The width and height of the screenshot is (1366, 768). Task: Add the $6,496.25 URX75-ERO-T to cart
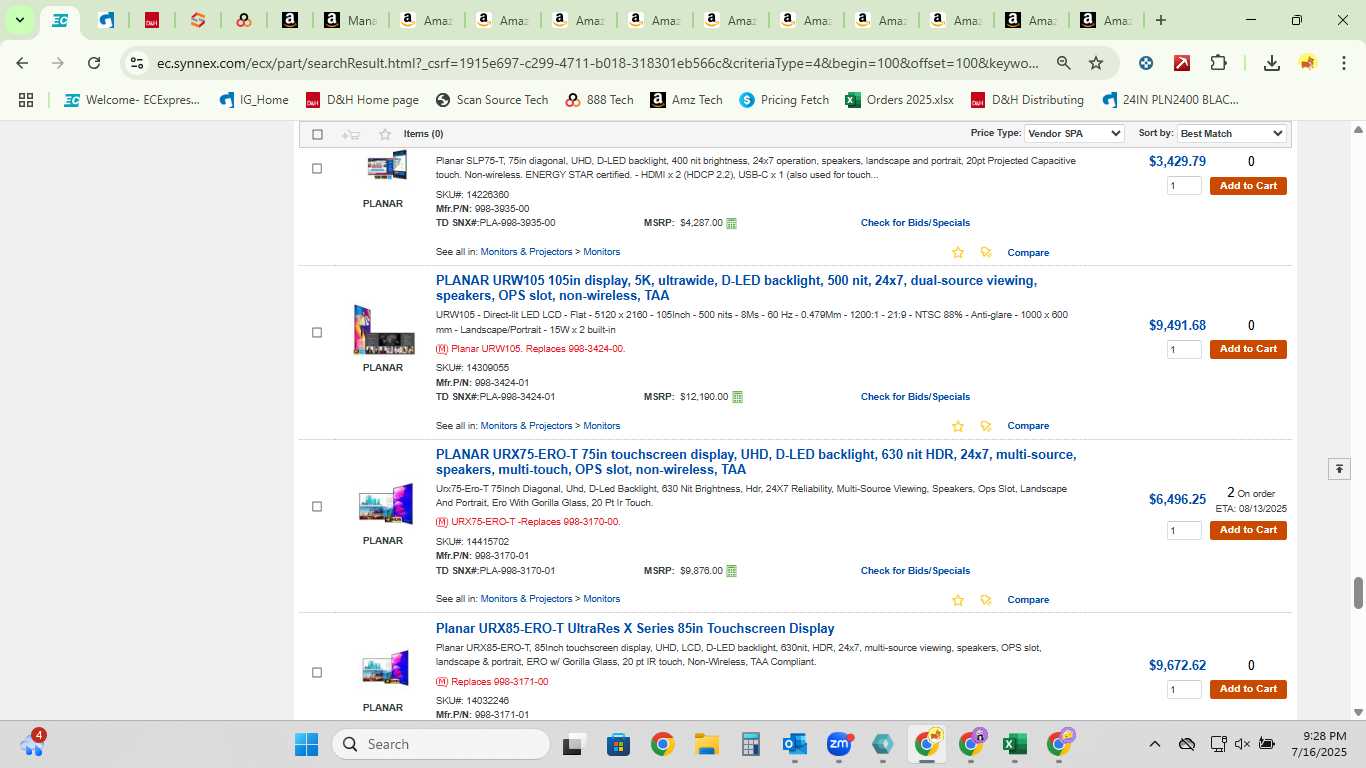[x=1248, y=530]
